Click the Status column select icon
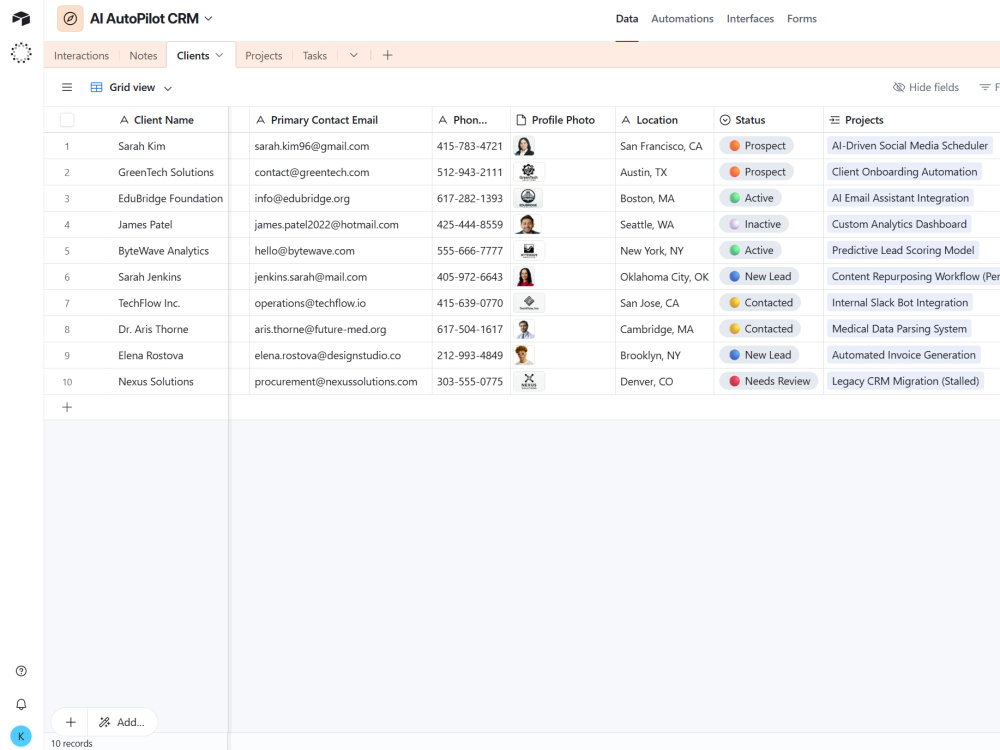 pyautogui.click(x=725, y=120)
